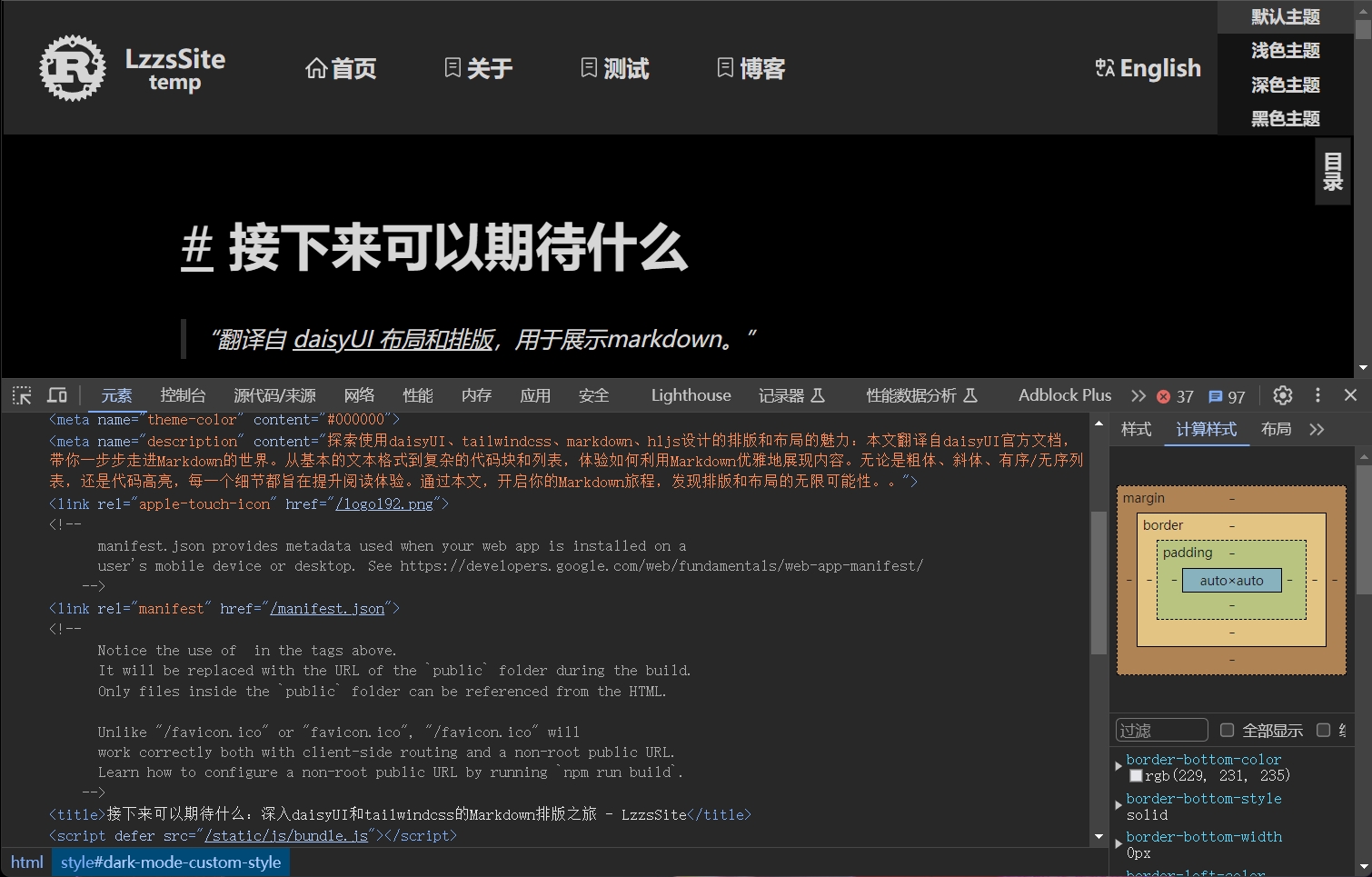Switch to the 内存 tab
Image resolution: width=1372 pixels, height=877 pixels.
[476, 395]
